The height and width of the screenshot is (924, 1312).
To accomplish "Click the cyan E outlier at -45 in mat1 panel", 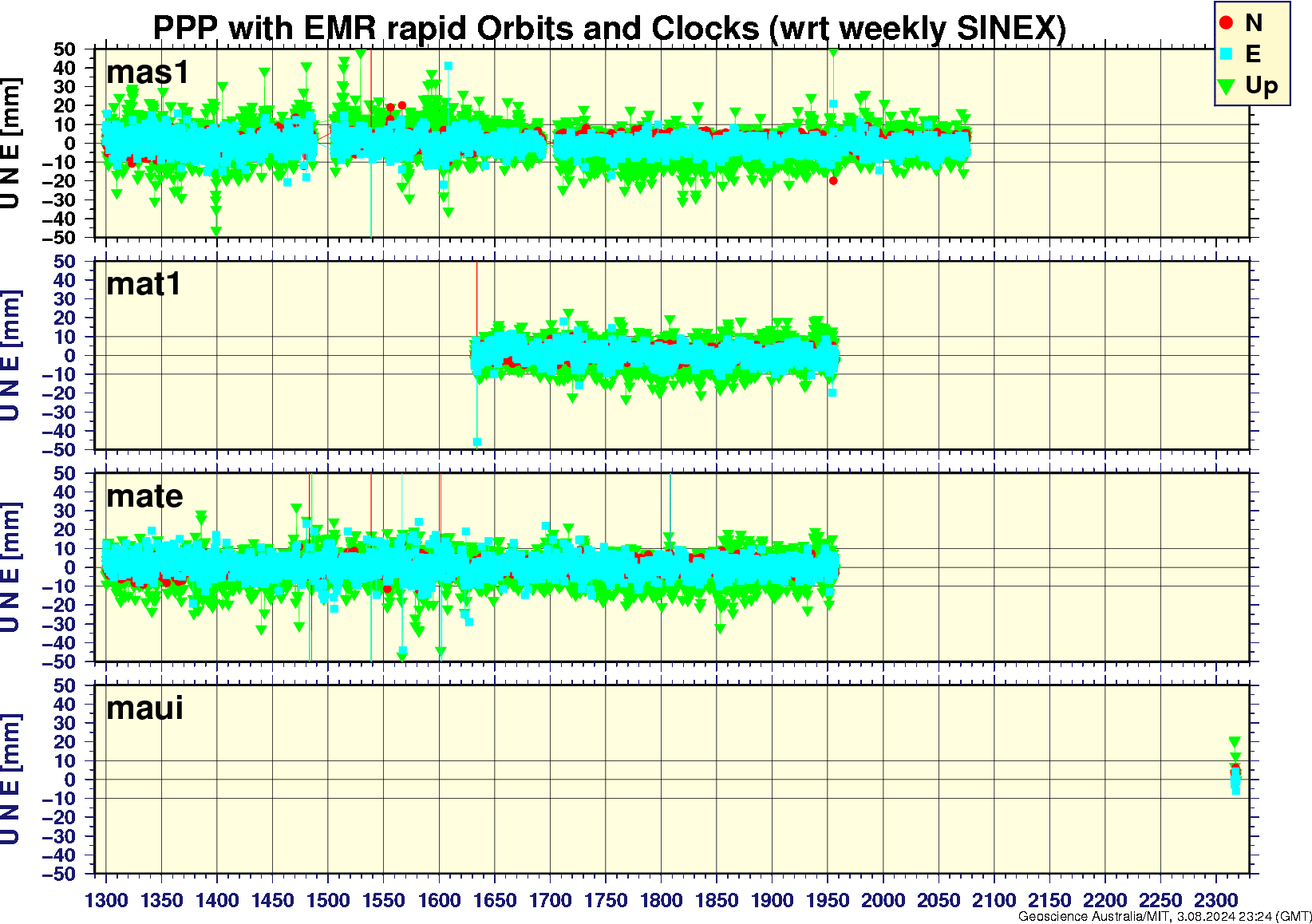I will point(477,441).
